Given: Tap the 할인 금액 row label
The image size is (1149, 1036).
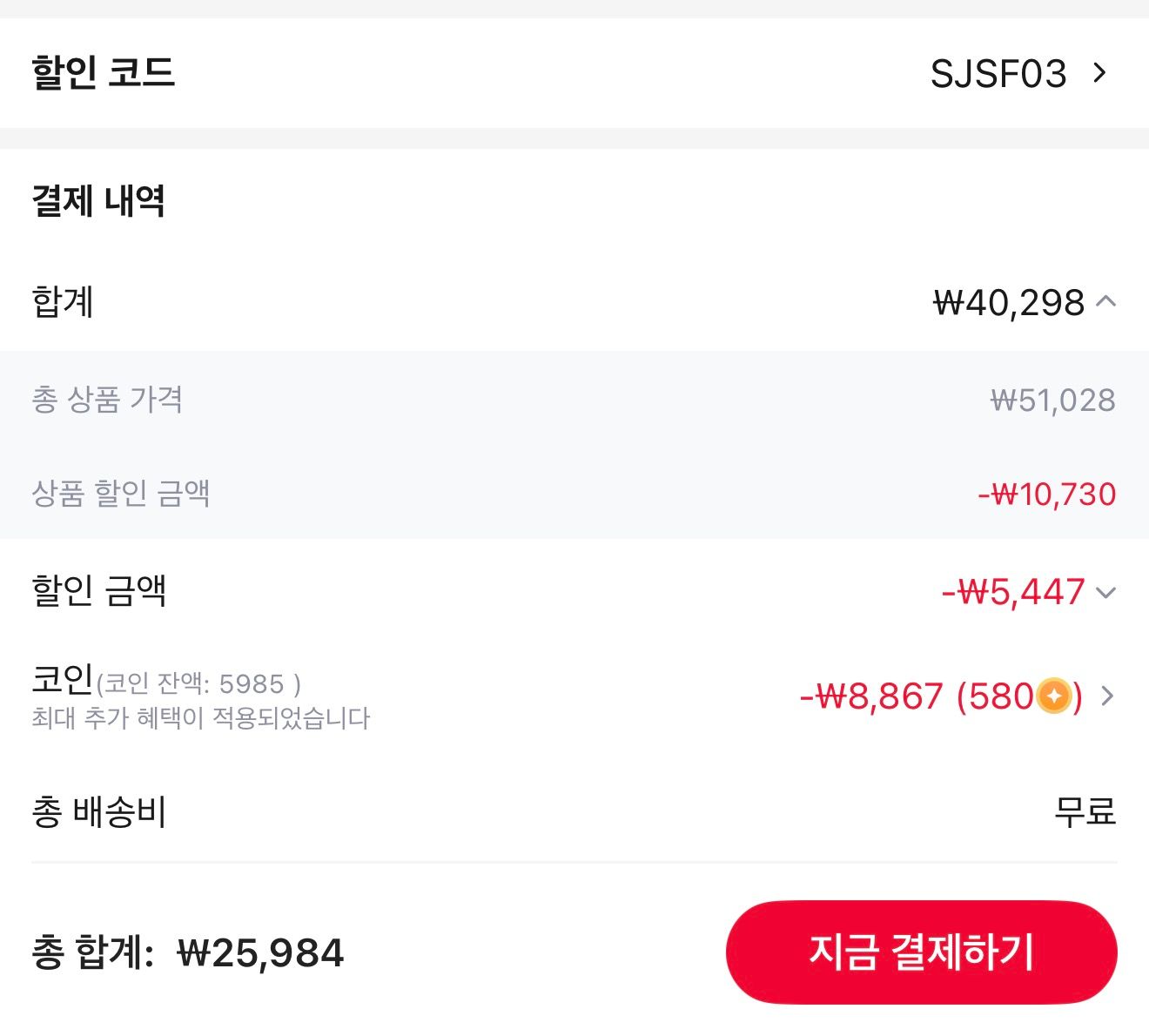Looking at the screenshot, I should [x=99, y=591].
